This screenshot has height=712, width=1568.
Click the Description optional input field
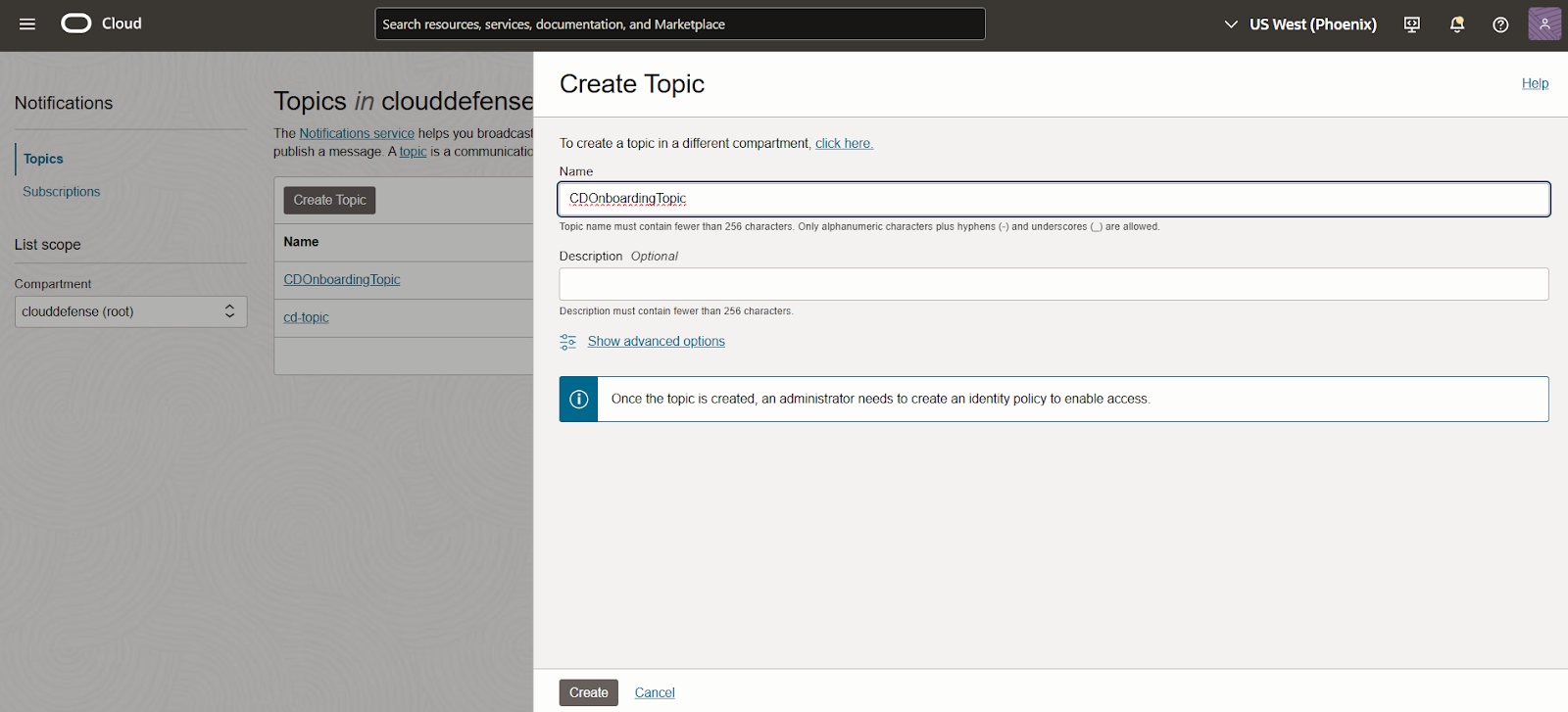point(1053,284)
